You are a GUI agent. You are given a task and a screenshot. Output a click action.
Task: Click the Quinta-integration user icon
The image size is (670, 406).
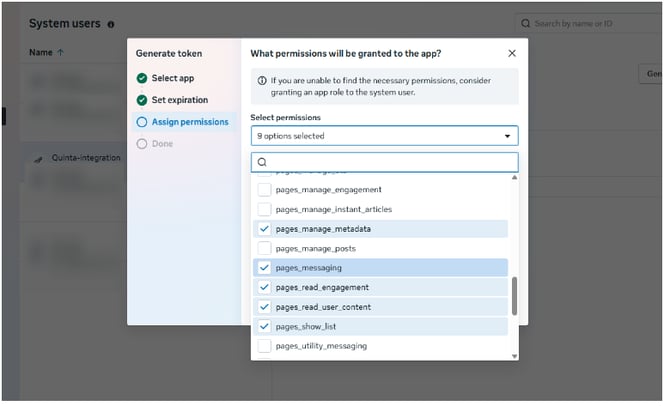pos(39,160)
